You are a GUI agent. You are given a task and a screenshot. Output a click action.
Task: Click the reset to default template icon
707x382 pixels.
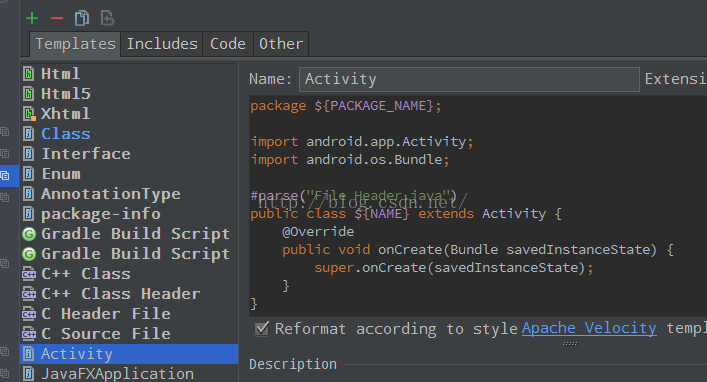[x=107, y=18]
